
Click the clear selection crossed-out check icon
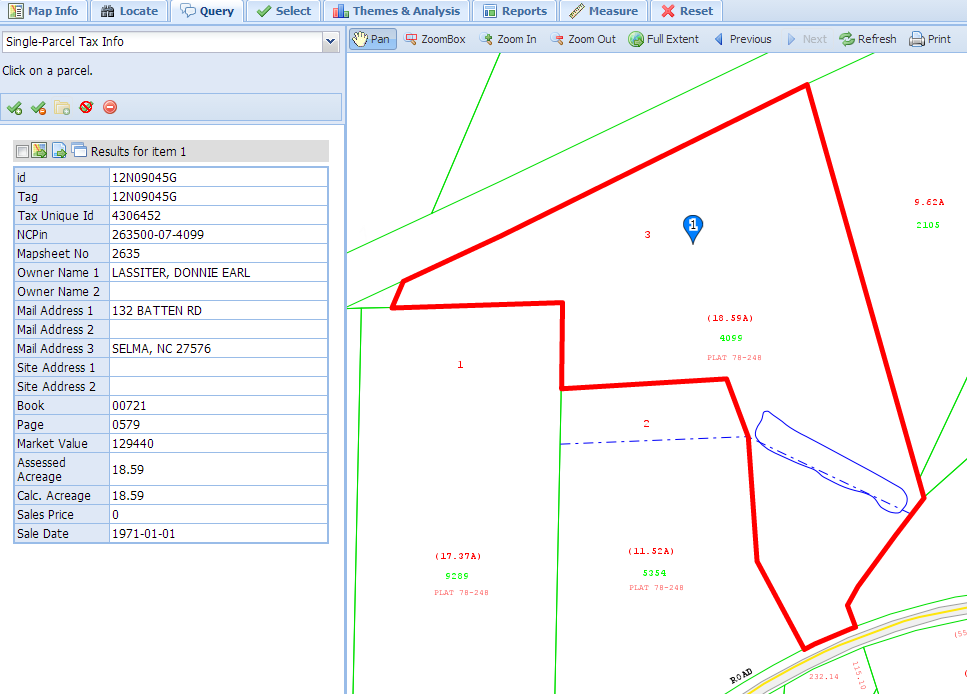[86, 108]
